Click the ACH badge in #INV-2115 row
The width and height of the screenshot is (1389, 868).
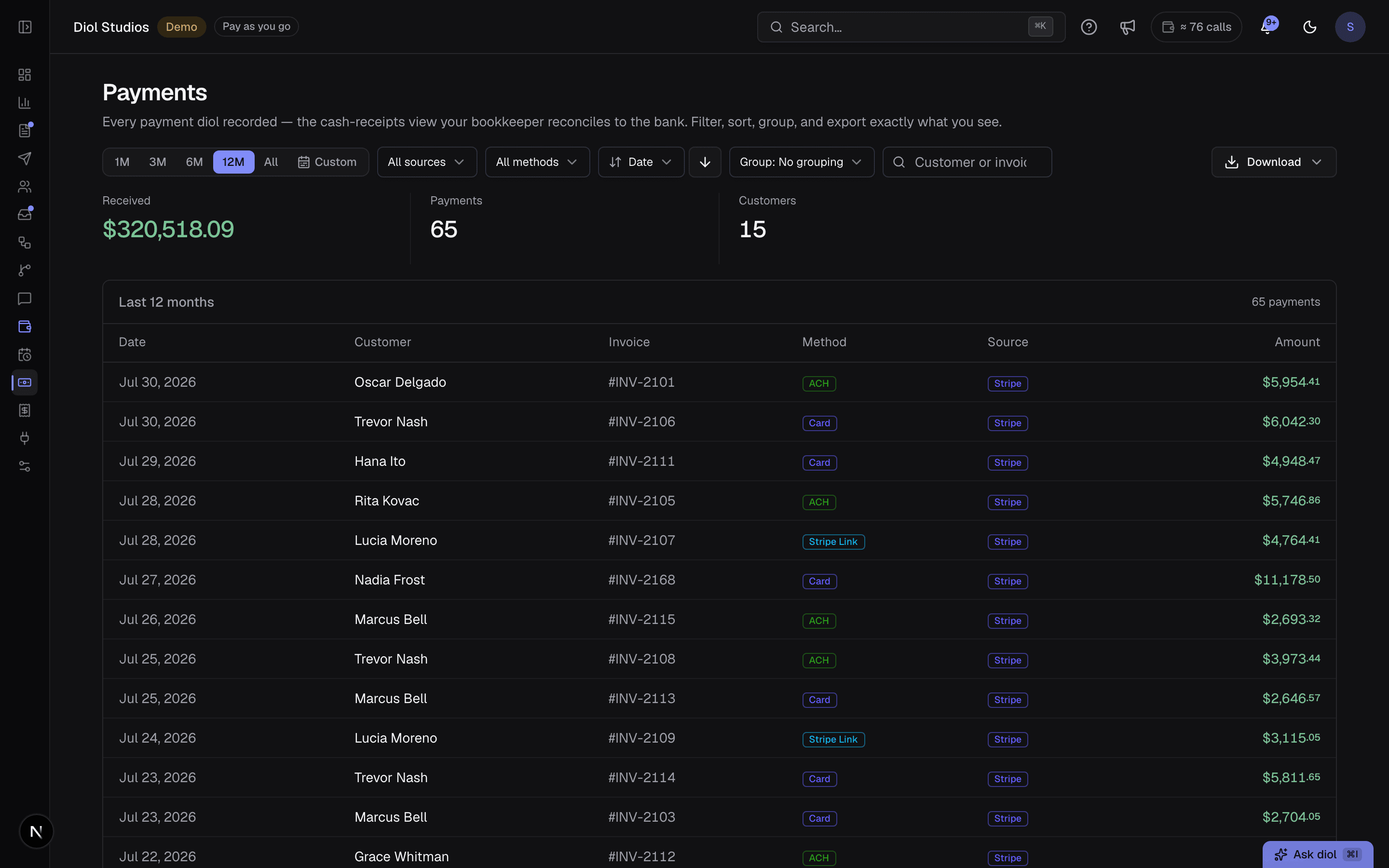[x=819, y=621]
